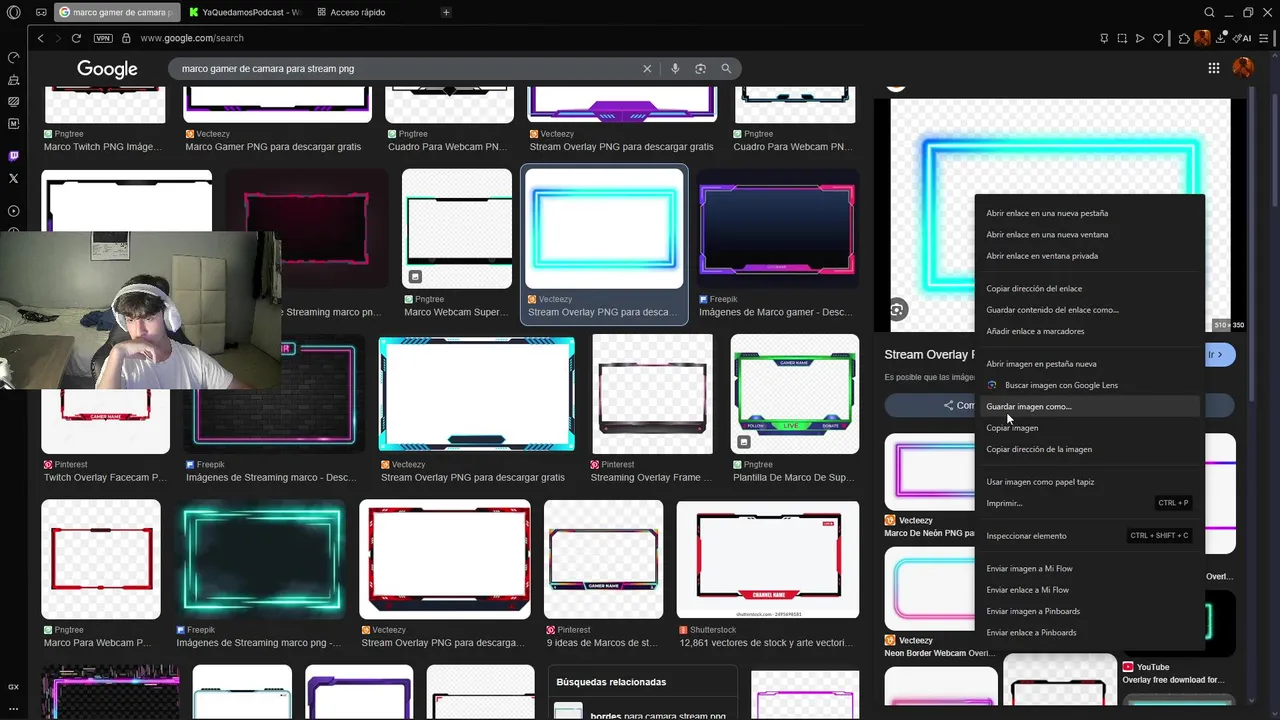This screenshot has height=720, width=1280.
Task: Open Twitch in the sidebar
Action: coord(13,156)
